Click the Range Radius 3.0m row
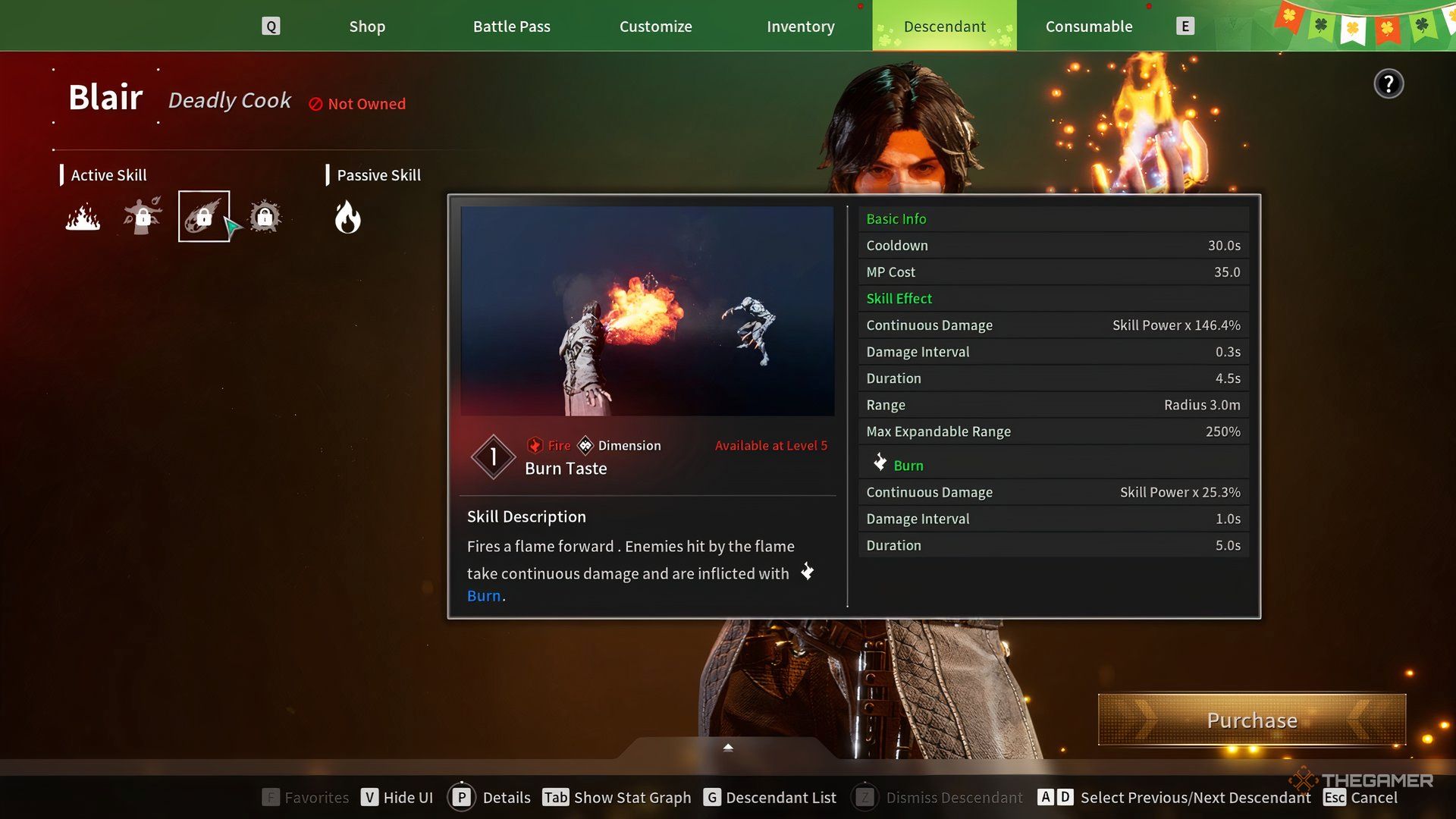1456x819 pixels. 1053,405
